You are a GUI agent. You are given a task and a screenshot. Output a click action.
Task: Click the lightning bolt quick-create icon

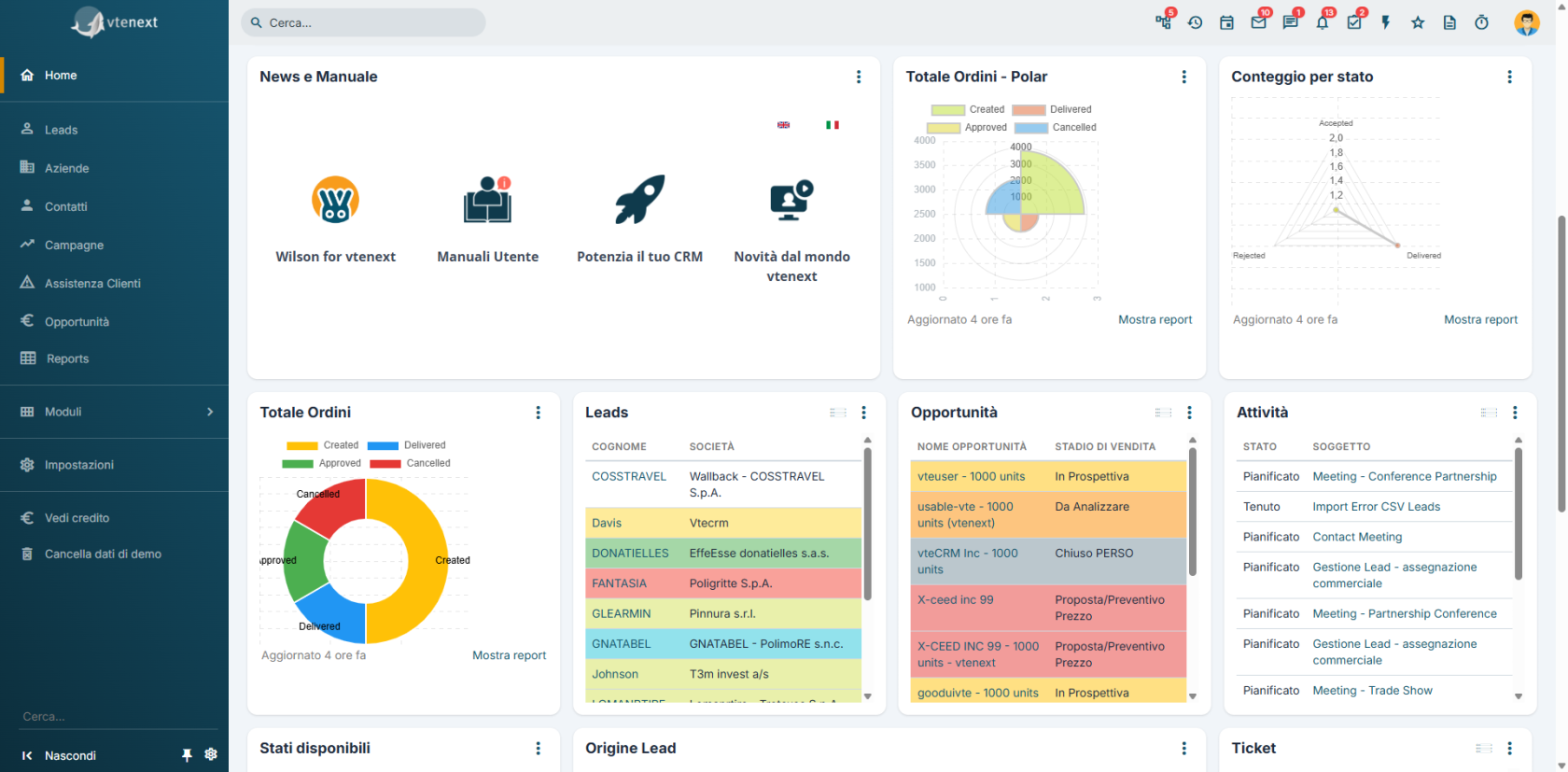tap(1386, 22)
